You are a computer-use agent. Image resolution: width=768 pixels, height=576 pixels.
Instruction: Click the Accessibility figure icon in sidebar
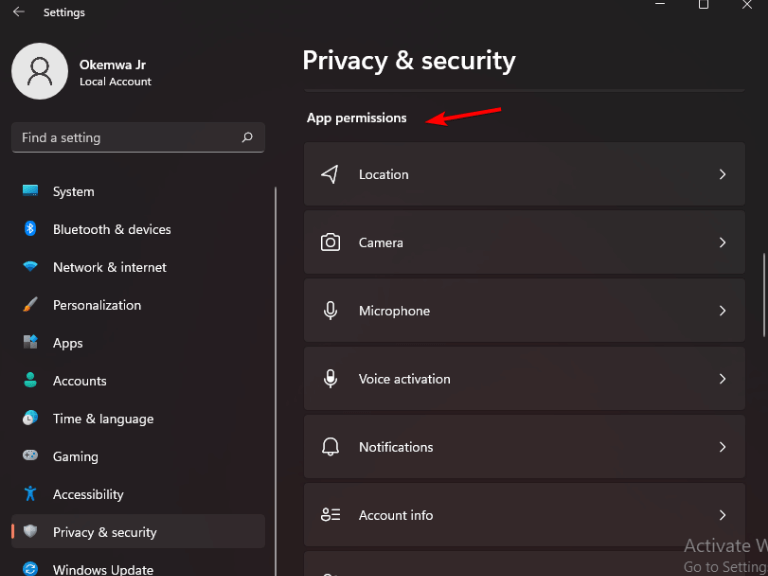(x=30, y=494)
